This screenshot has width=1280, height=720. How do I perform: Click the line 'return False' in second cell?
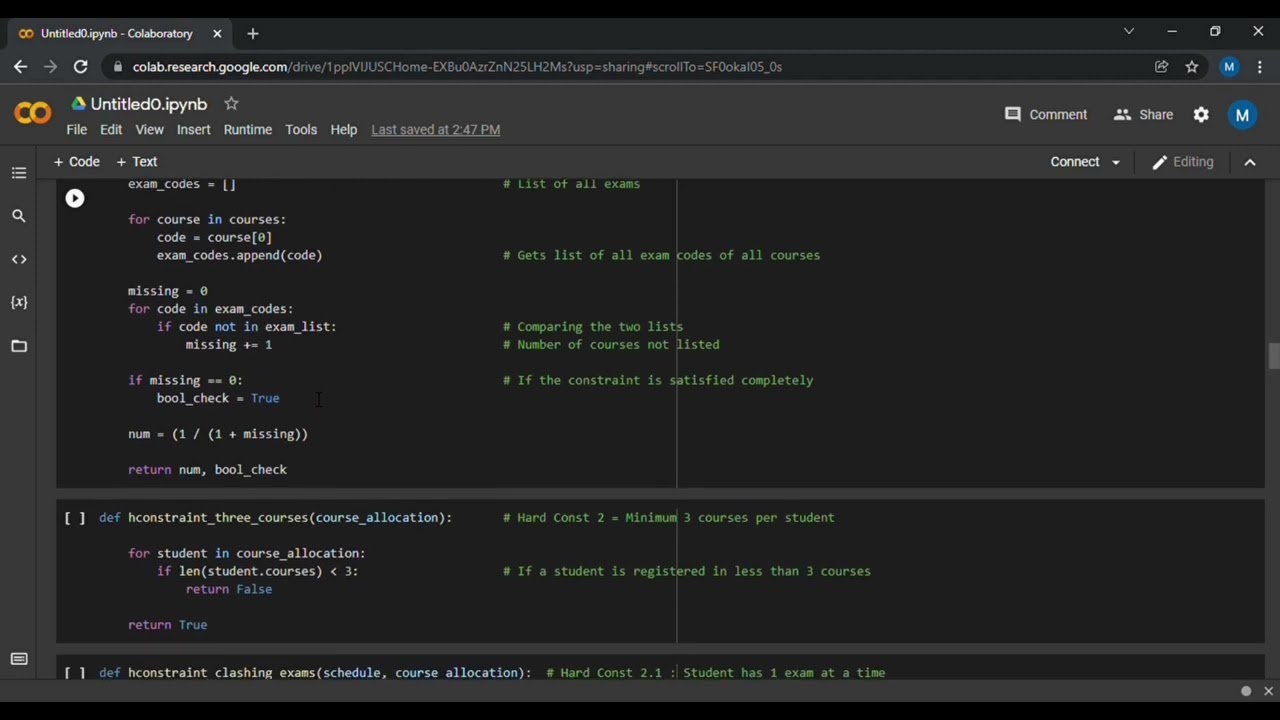coord(229,589)
